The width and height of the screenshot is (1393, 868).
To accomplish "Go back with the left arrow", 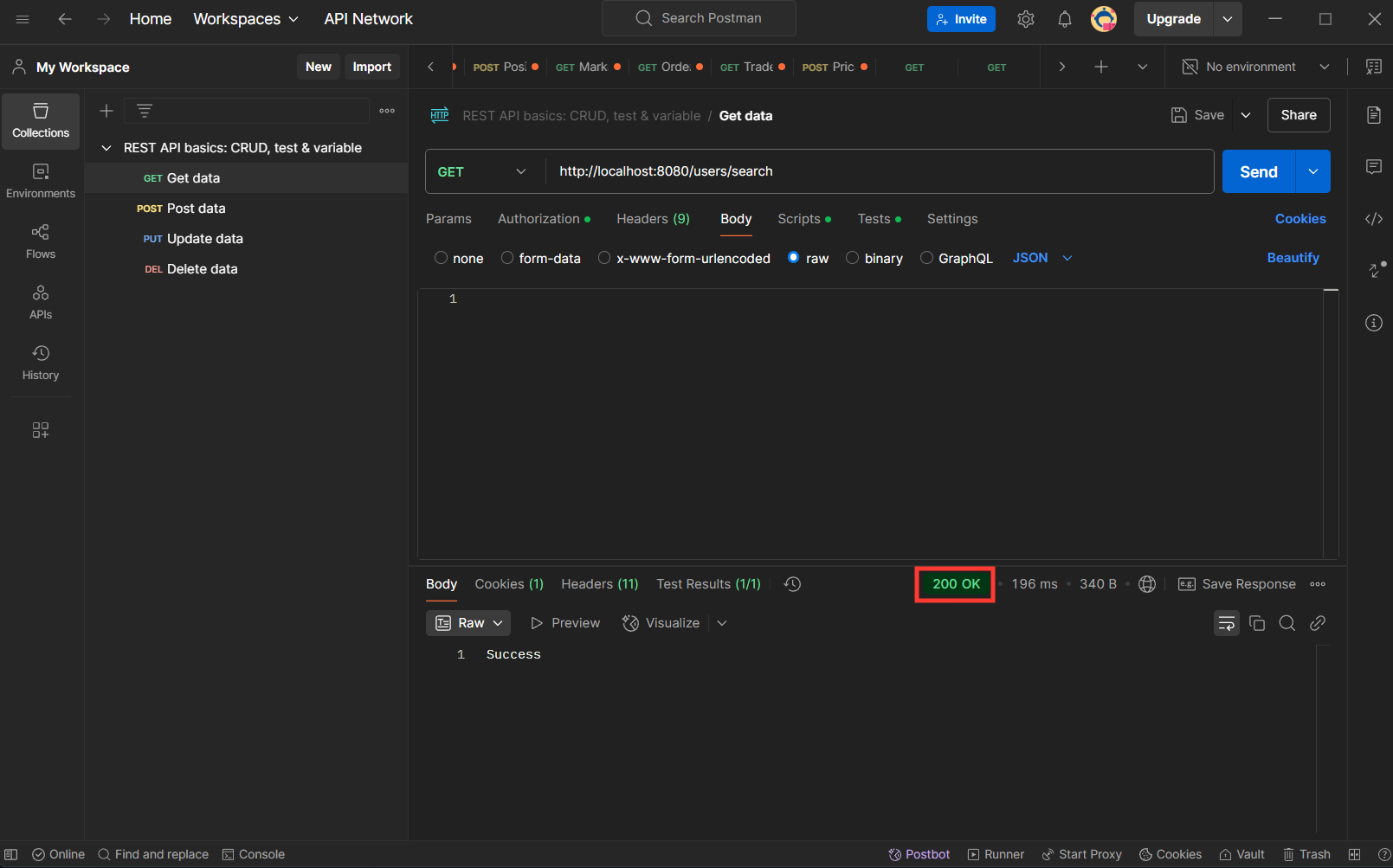I will click(65, 19).
